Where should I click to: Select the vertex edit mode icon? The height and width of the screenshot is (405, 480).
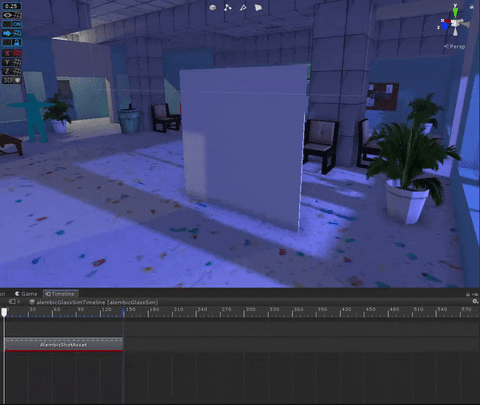228,7
